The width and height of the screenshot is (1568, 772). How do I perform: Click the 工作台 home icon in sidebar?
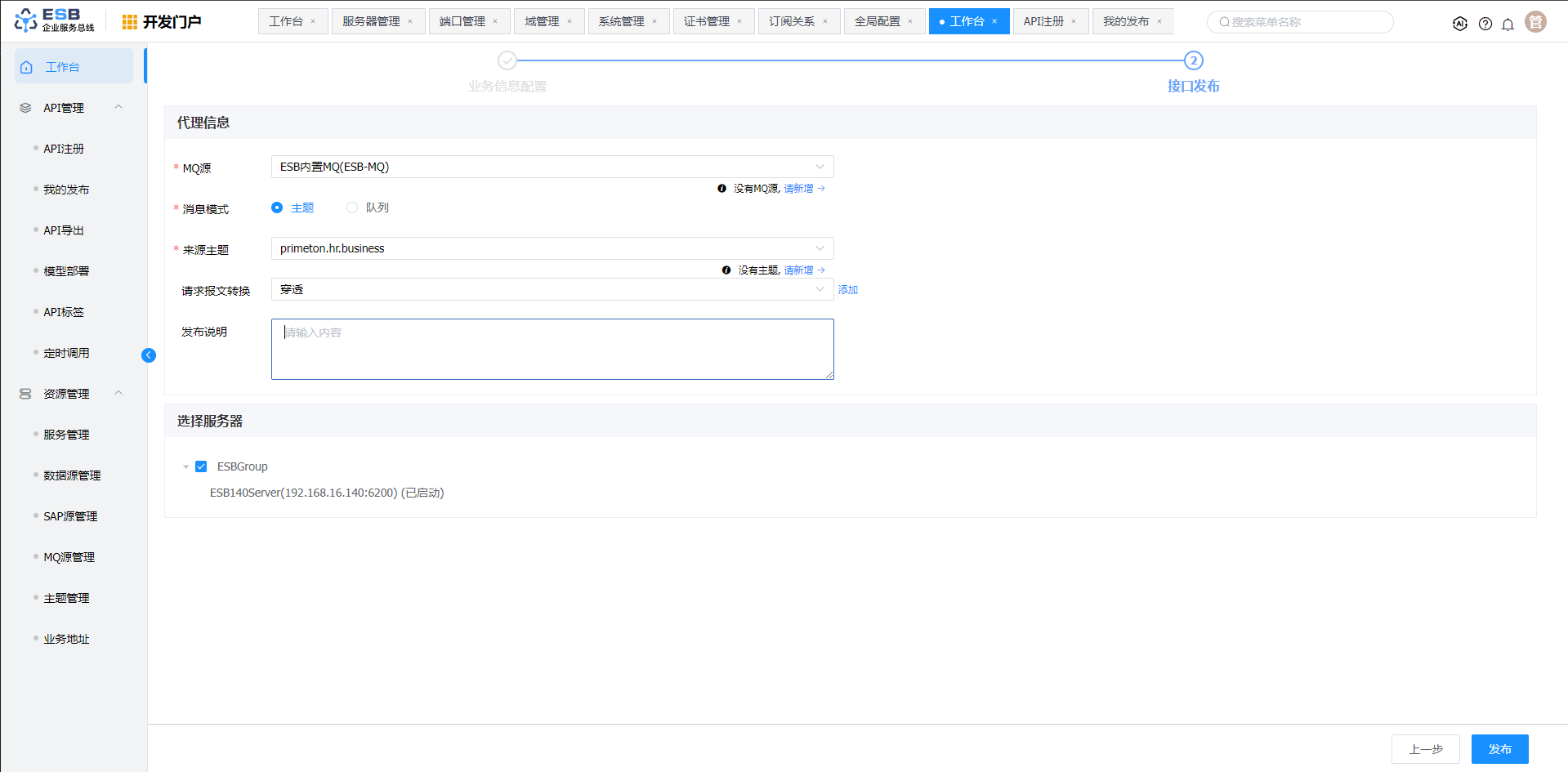[x=27, y=67]
